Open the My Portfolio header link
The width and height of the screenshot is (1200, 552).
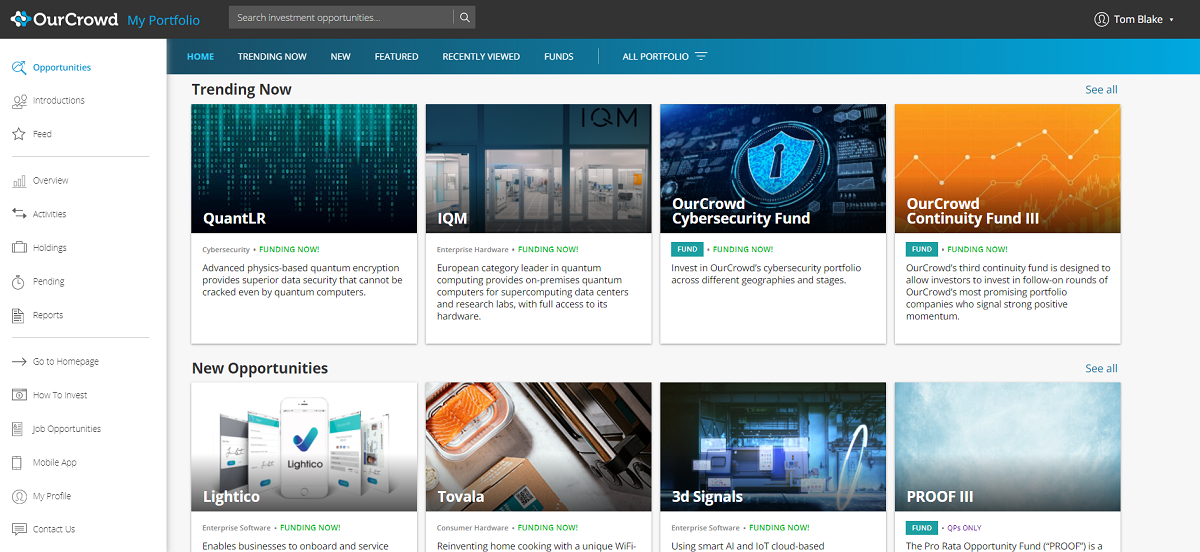point(163,20)
